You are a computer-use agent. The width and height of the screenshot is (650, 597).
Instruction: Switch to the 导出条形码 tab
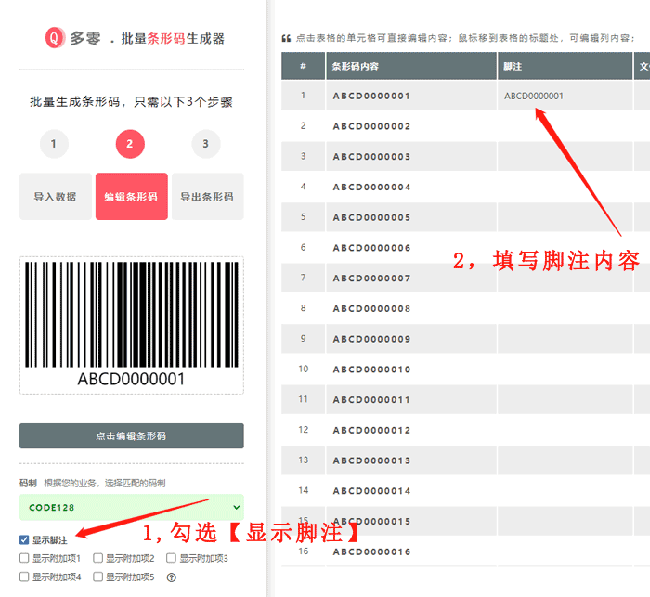pyautogui.click(x=208, y=197)
